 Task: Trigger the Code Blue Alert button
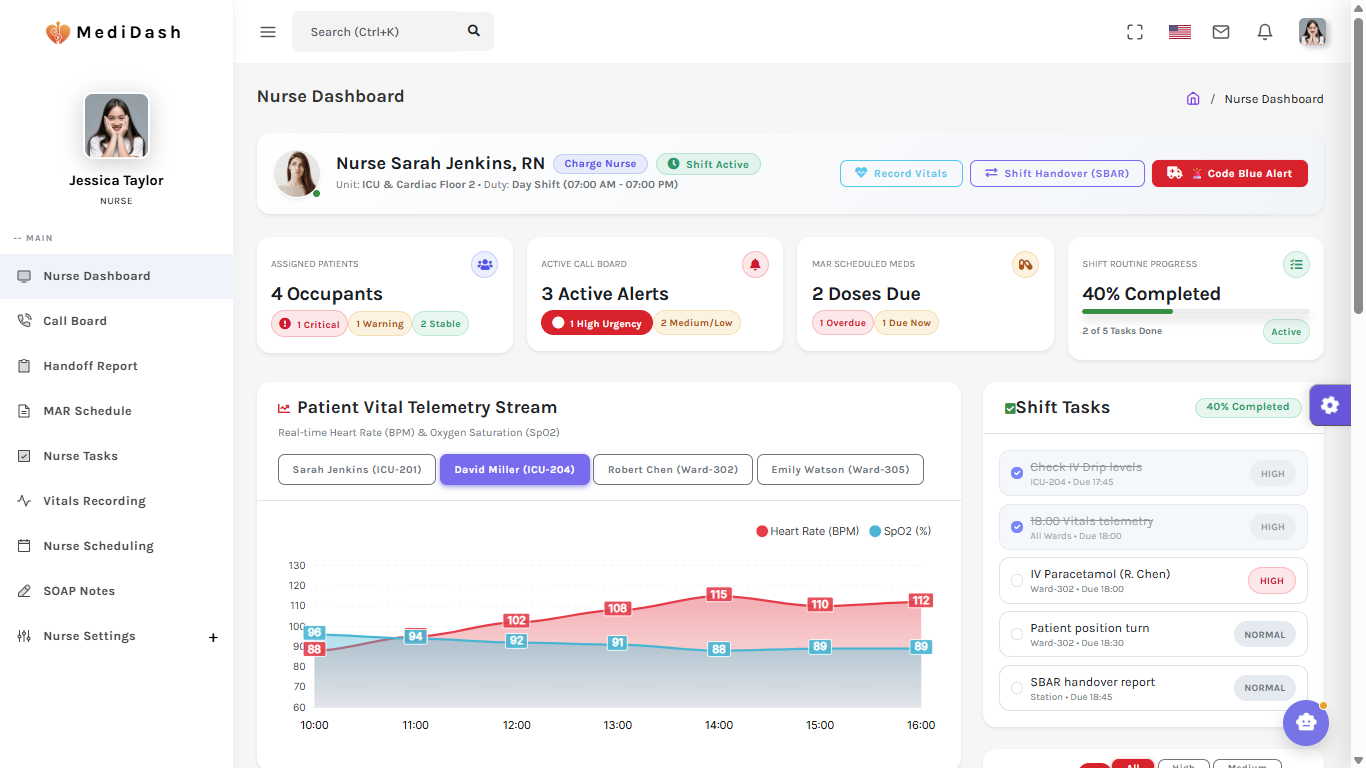(x=1230, y=173)
